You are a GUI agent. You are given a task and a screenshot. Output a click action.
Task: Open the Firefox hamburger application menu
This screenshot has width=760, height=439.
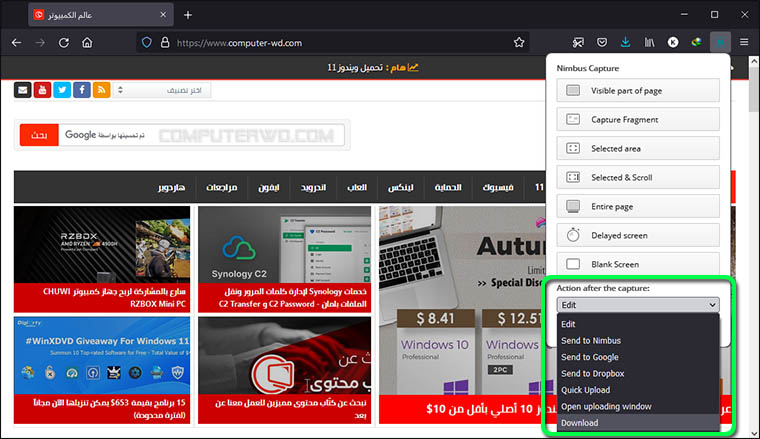(x=744, y=43)
